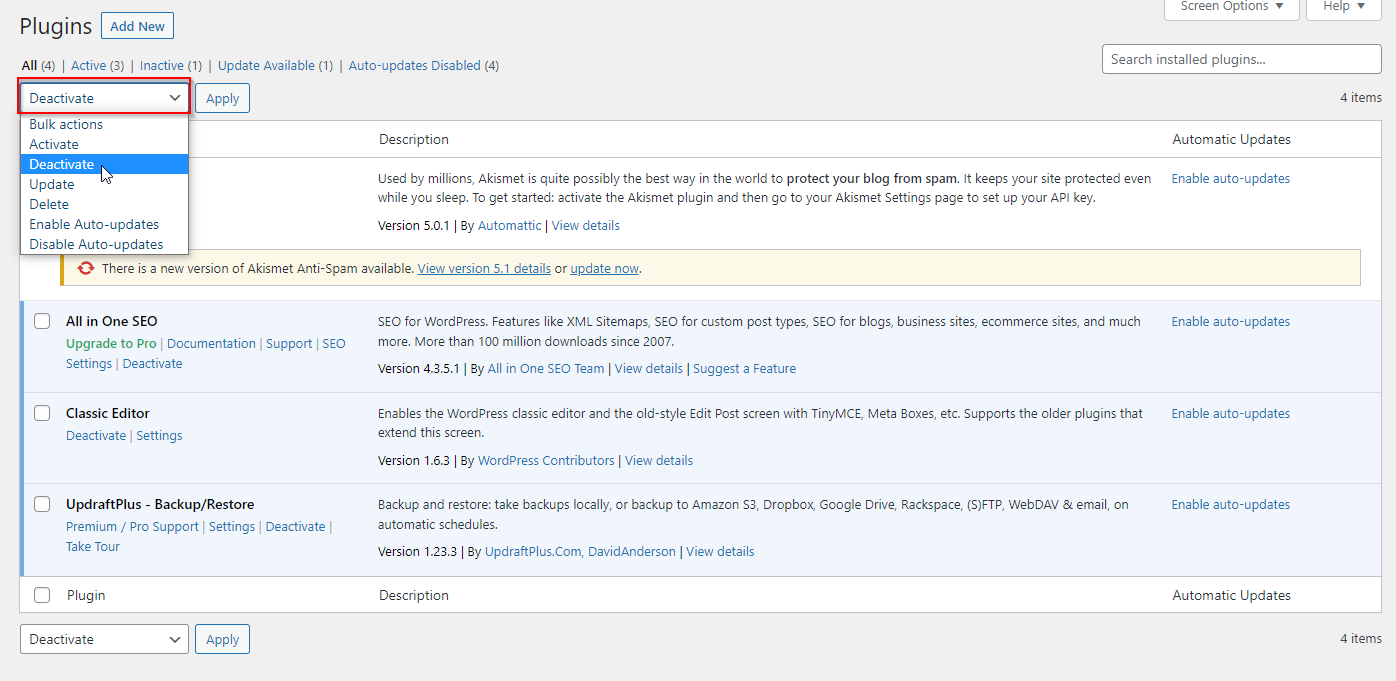The width and height of the screenshot is (1396, 681).
Task: Filter plugins by Inactive (1)
Action: click(x=171, y=66)
